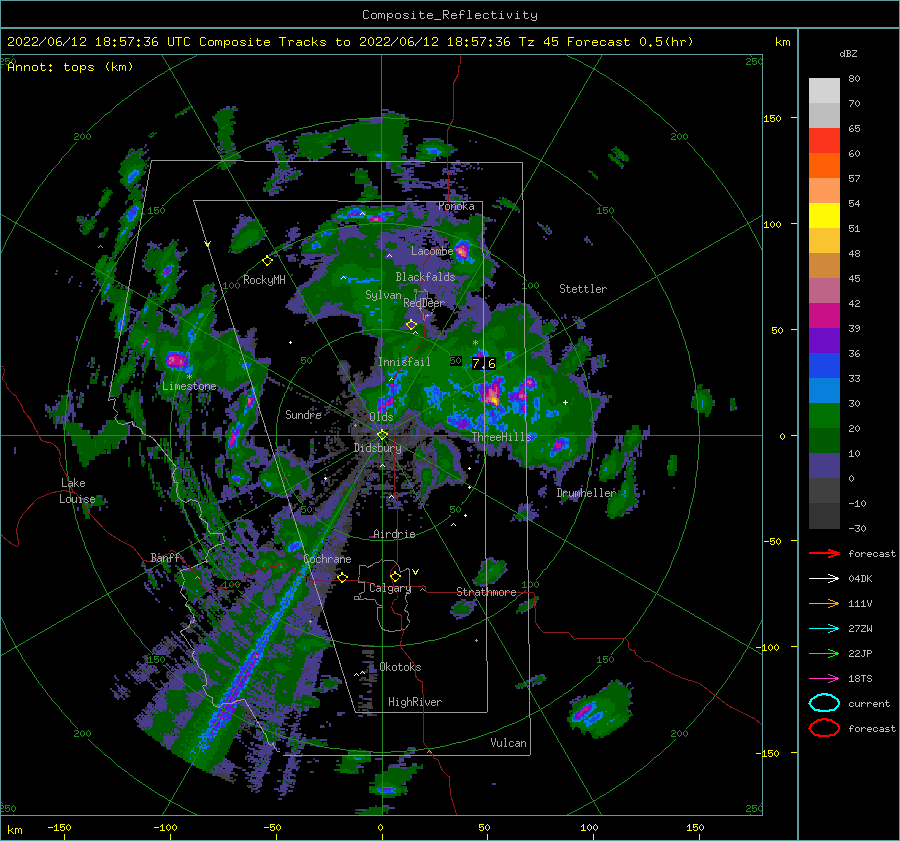Select the yellow diamond marker above Didsbury
The image size is (900, 841).
(x=382, y=435)
